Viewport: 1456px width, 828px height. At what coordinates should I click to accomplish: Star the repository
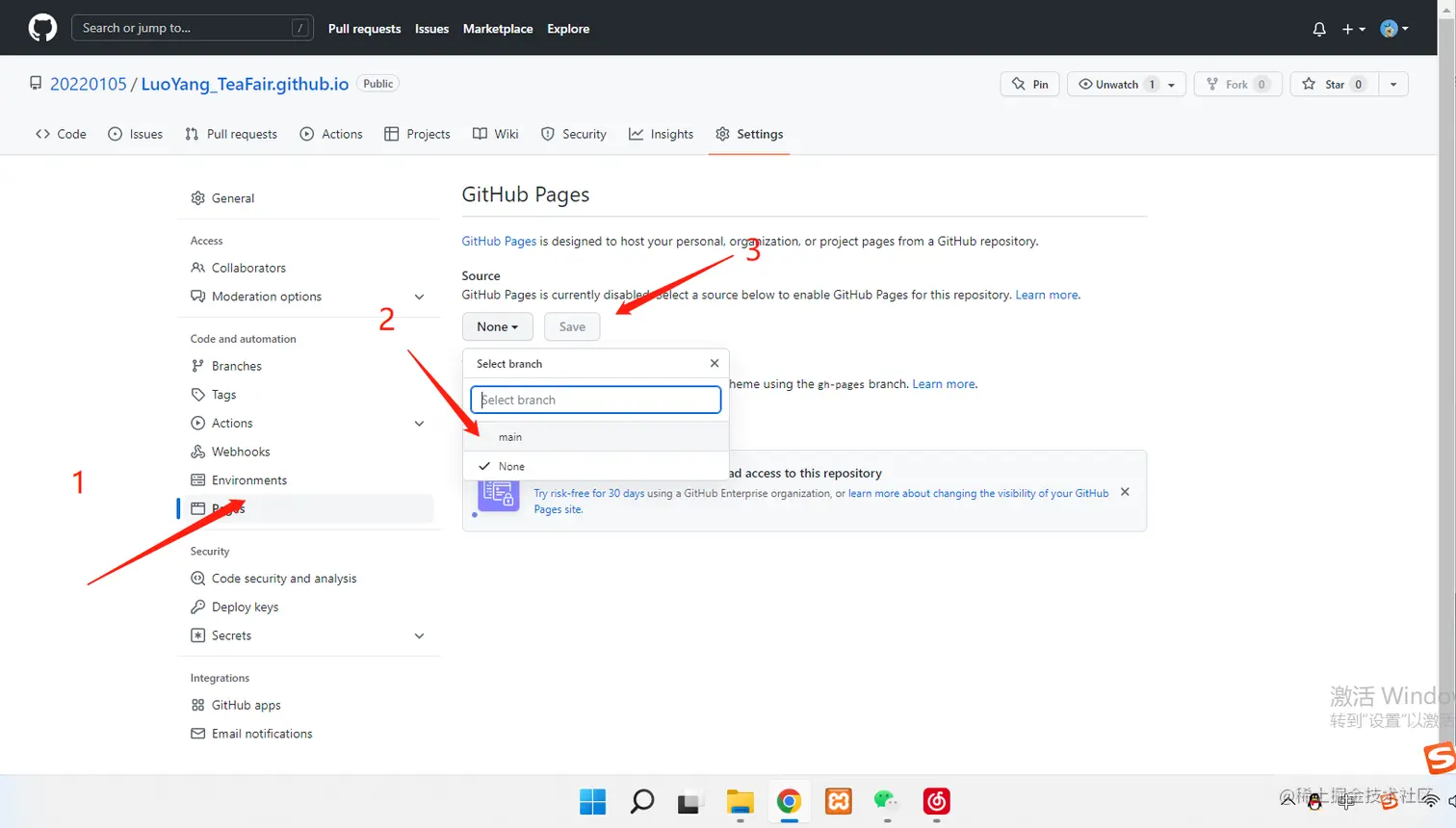(1334, 84)
